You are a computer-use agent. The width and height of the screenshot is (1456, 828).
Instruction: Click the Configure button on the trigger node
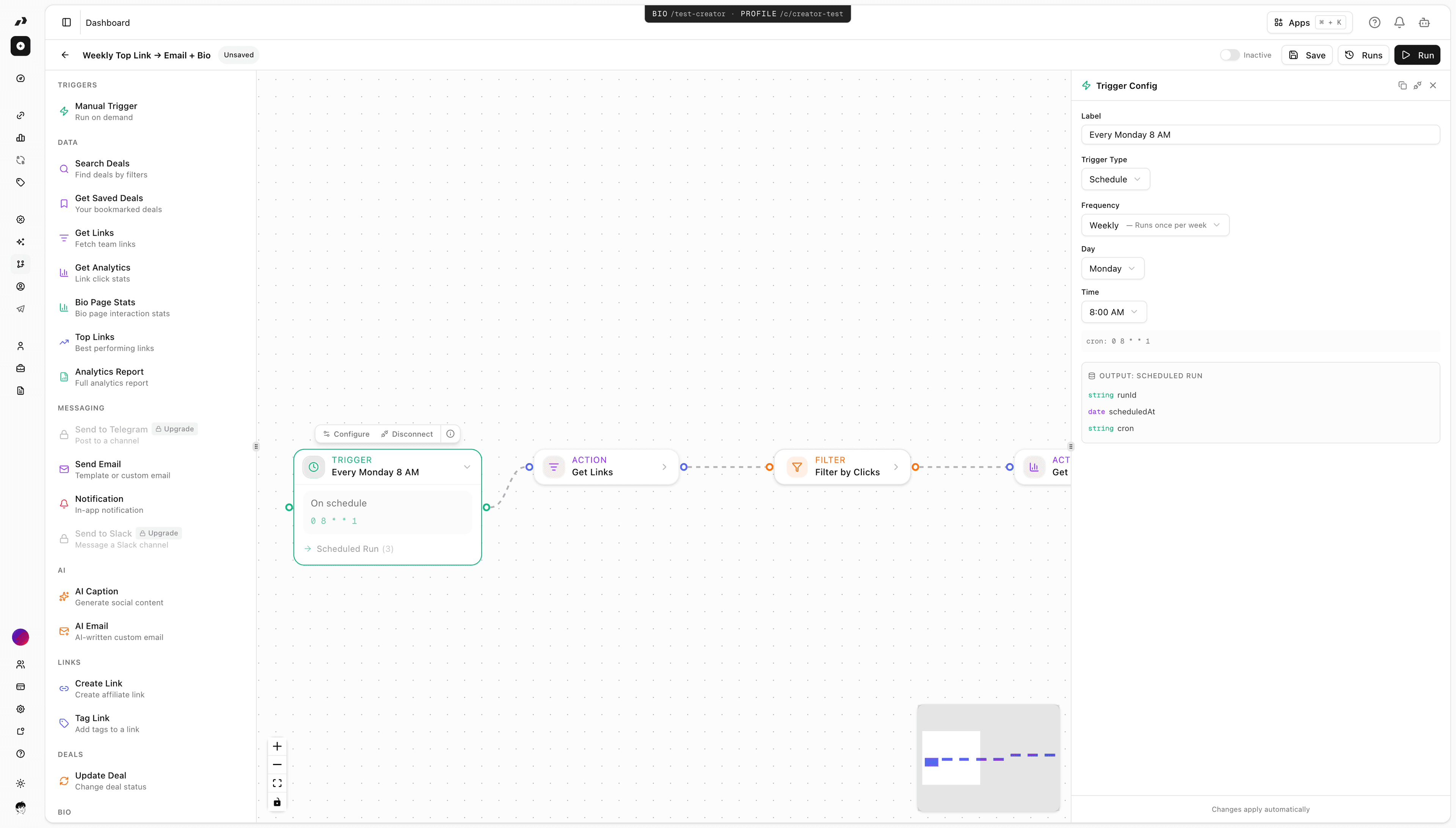[x=346, y=433]
